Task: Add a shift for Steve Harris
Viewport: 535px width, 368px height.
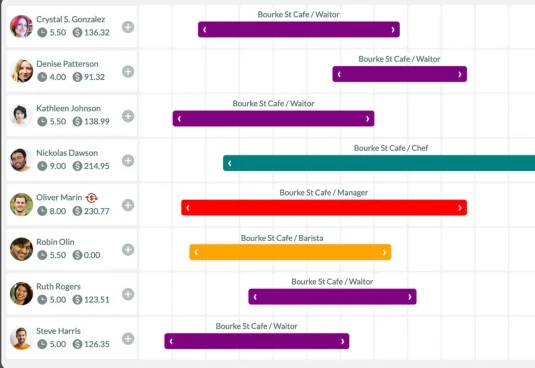Action: tap(128, 339)
